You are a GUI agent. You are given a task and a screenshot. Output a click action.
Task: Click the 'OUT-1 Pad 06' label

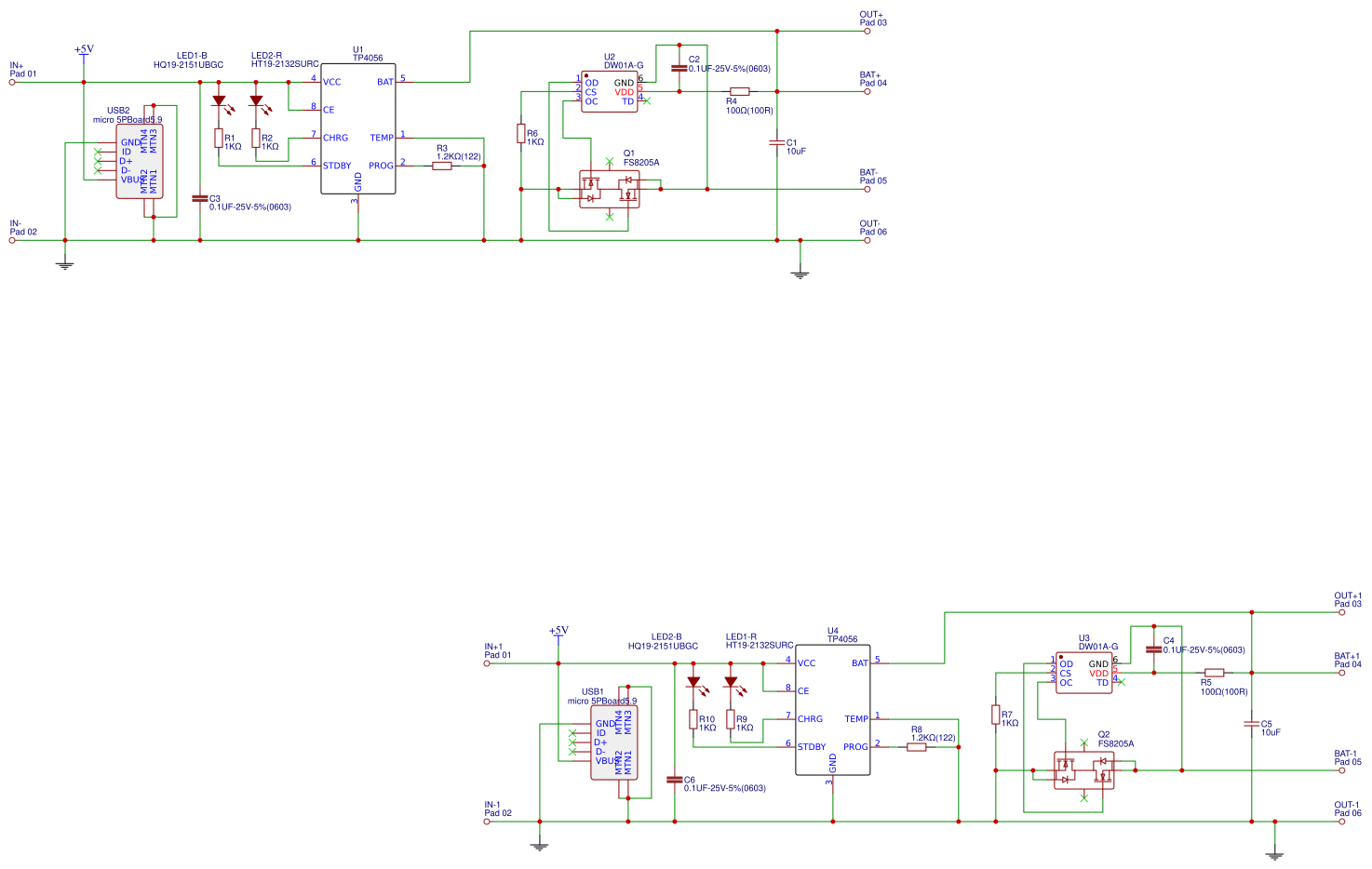1348,809
